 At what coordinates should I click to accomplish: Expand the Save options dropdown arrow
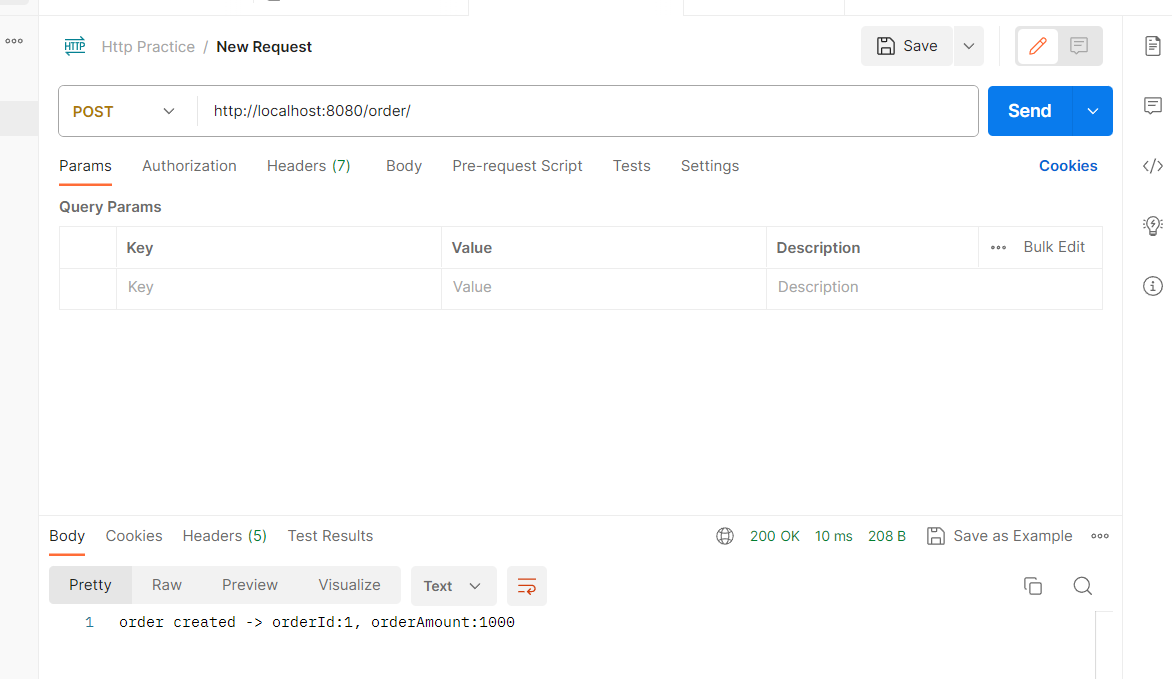point(969,46)
